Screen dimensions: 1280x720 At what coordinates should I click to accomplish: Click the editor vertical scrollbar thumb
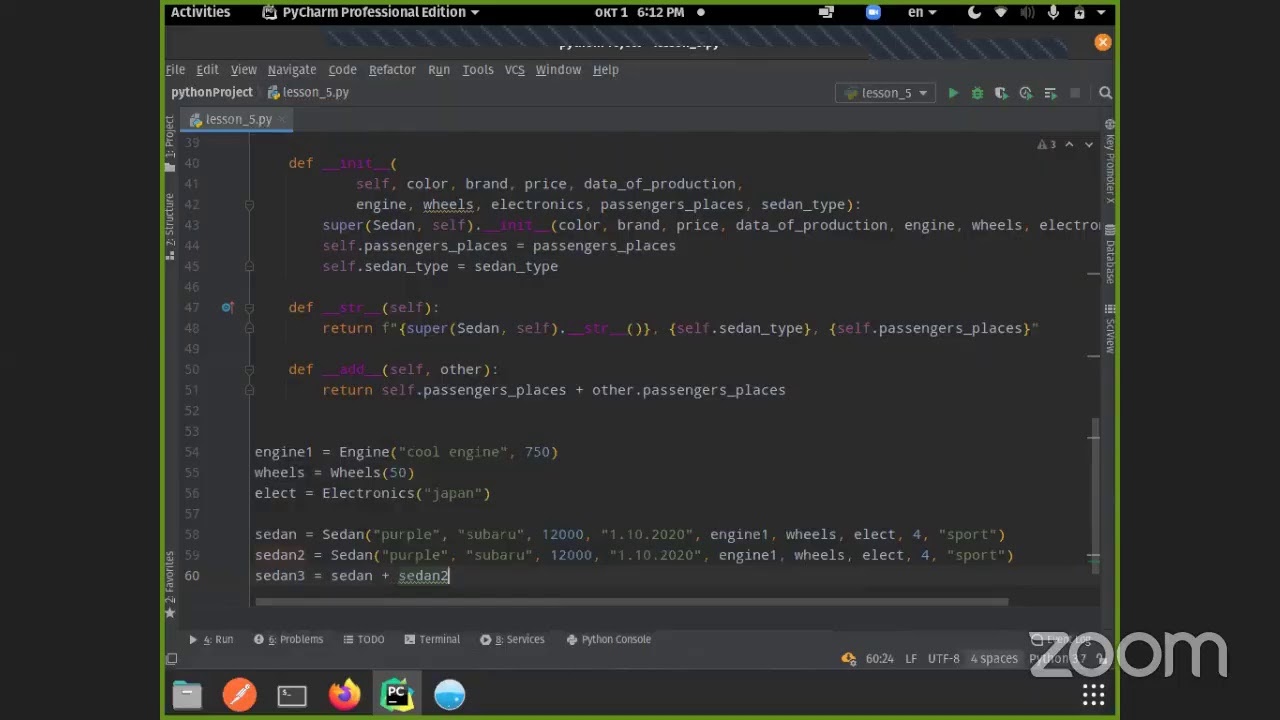[1094, 496]
